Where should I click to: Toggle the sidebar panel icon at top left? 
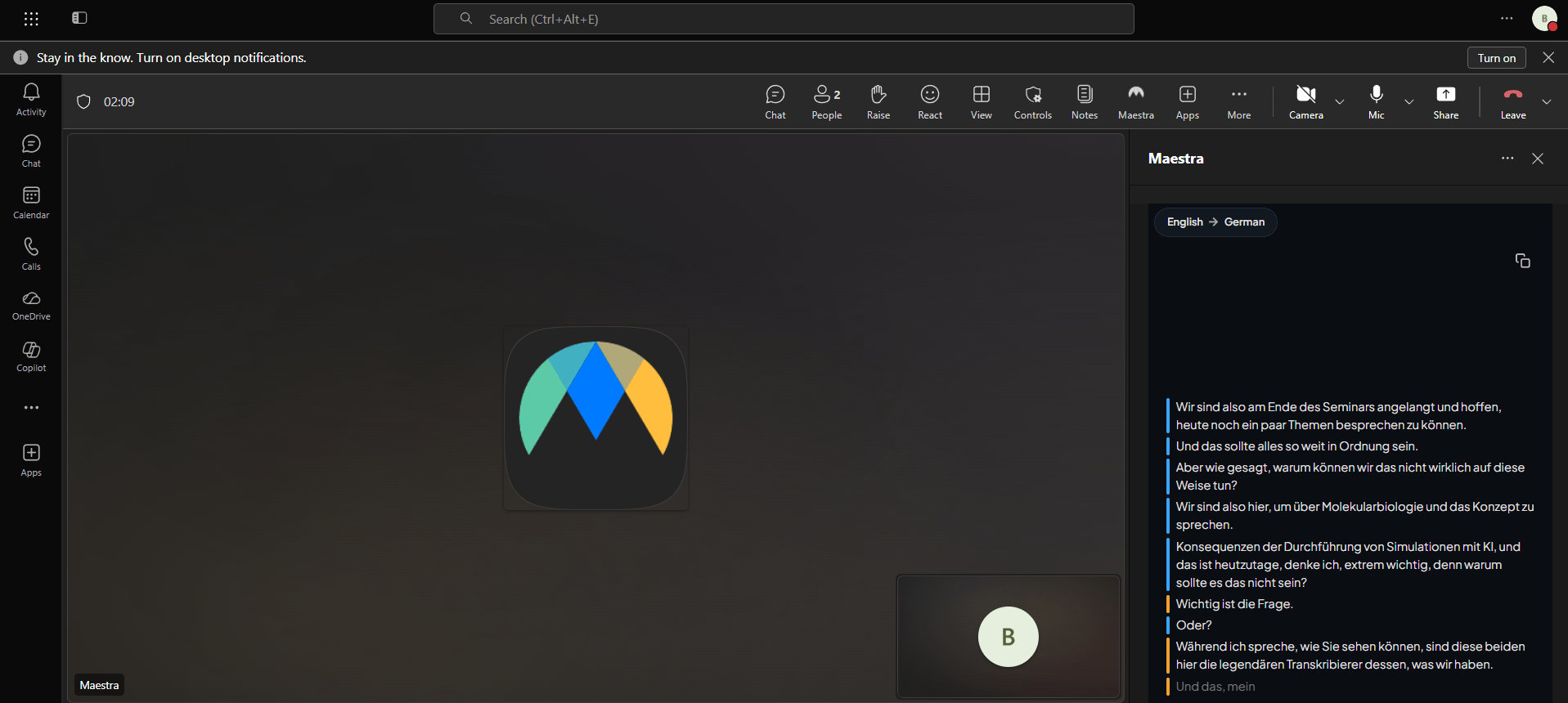pyautogui.click(x=79, y=18)
